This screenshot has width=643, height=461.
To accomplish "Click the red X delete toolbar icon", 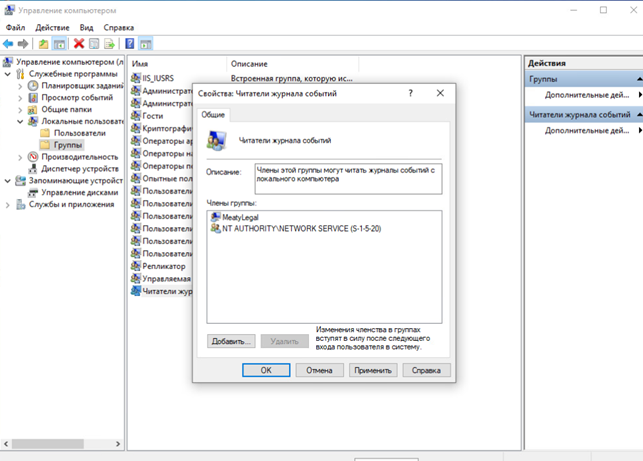I will pos(79,44).
